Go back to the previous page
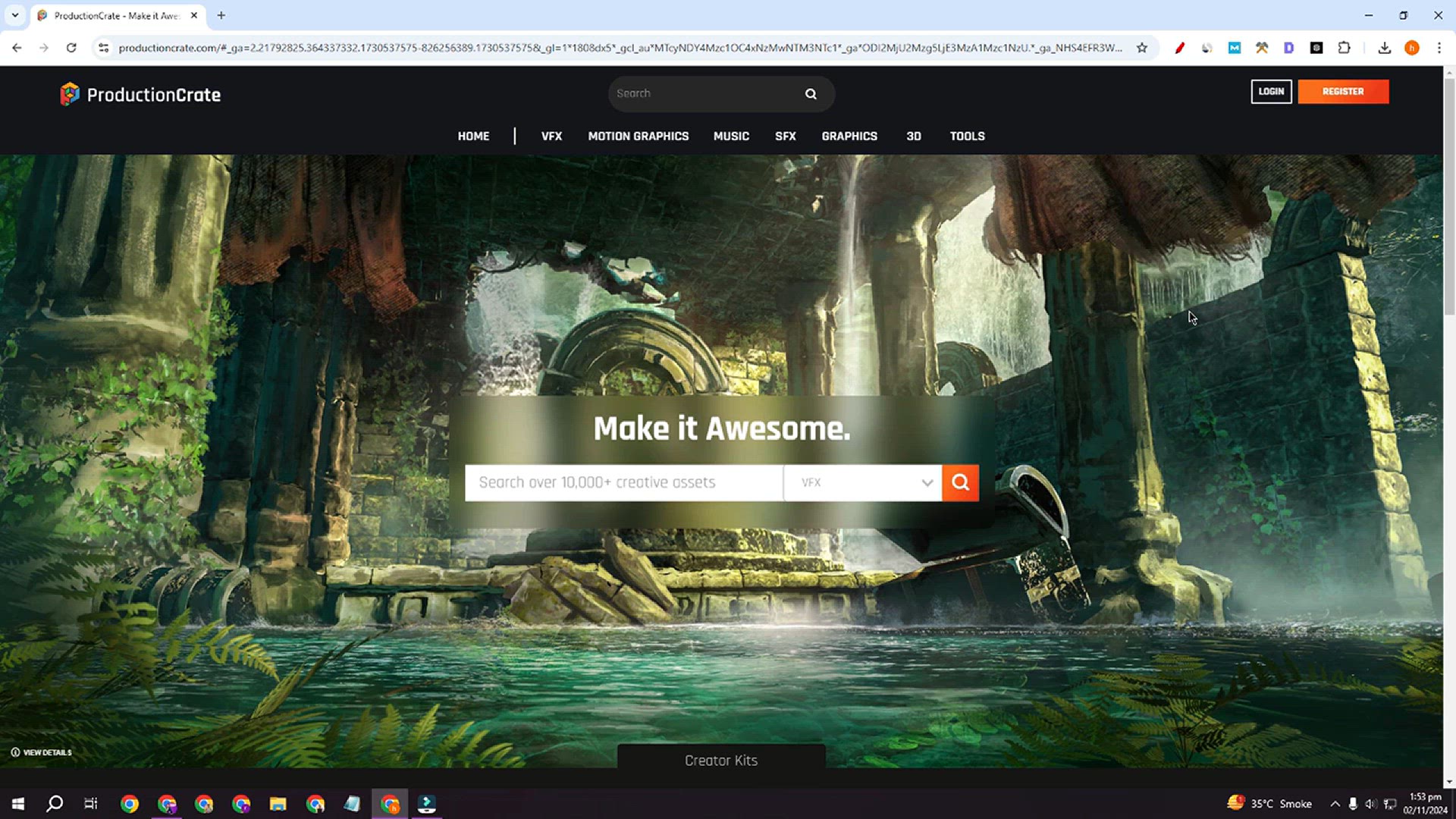The width and height of the screenshot is (1456, 819). [17, 48]
